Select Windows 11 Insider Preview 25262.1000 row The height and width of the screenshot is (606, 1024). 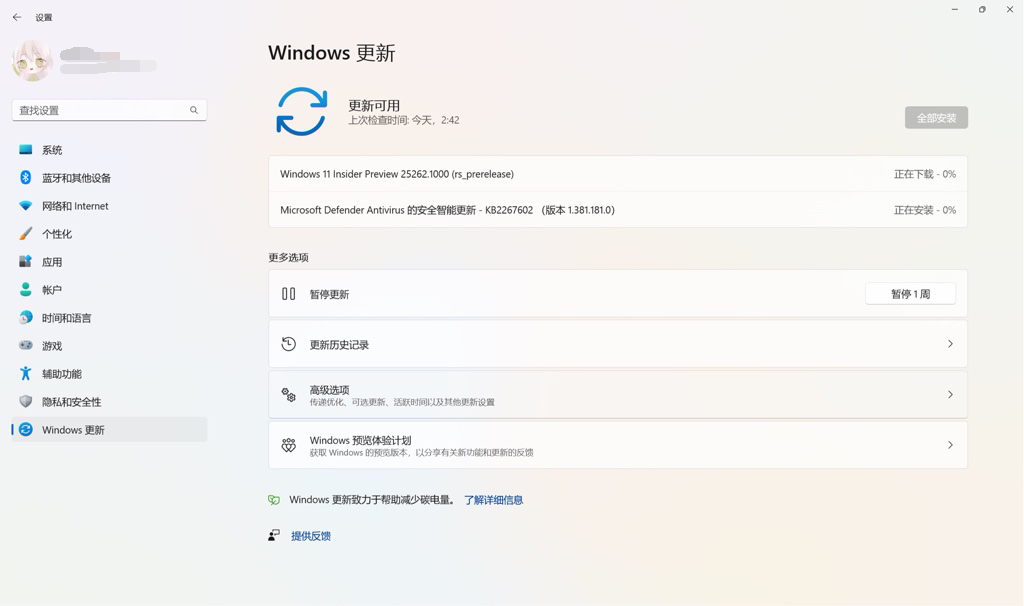[618, 174]
